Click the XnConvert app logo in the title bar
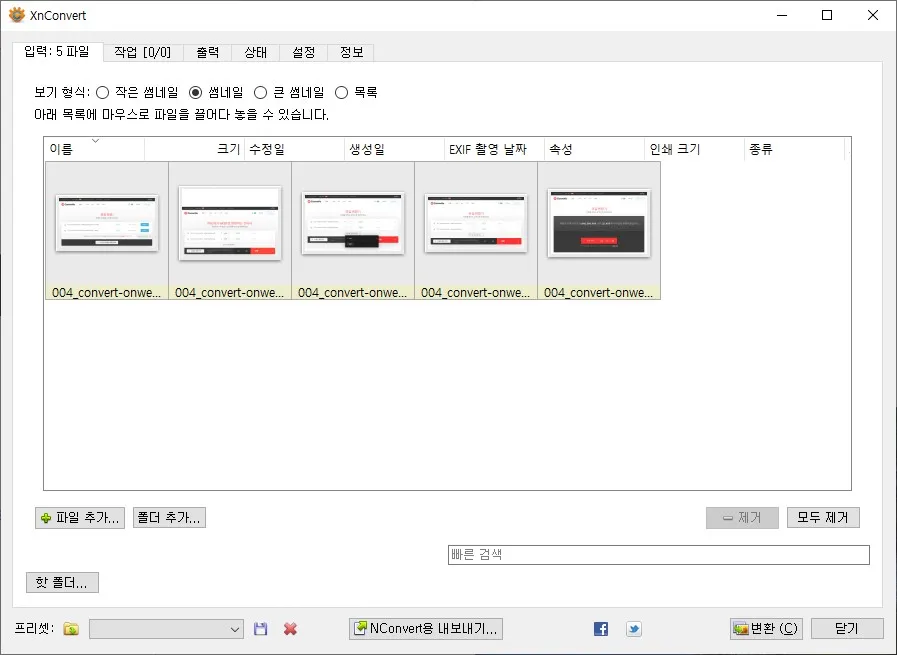Viewport: 897px width, 655px height. pos(17,15)
